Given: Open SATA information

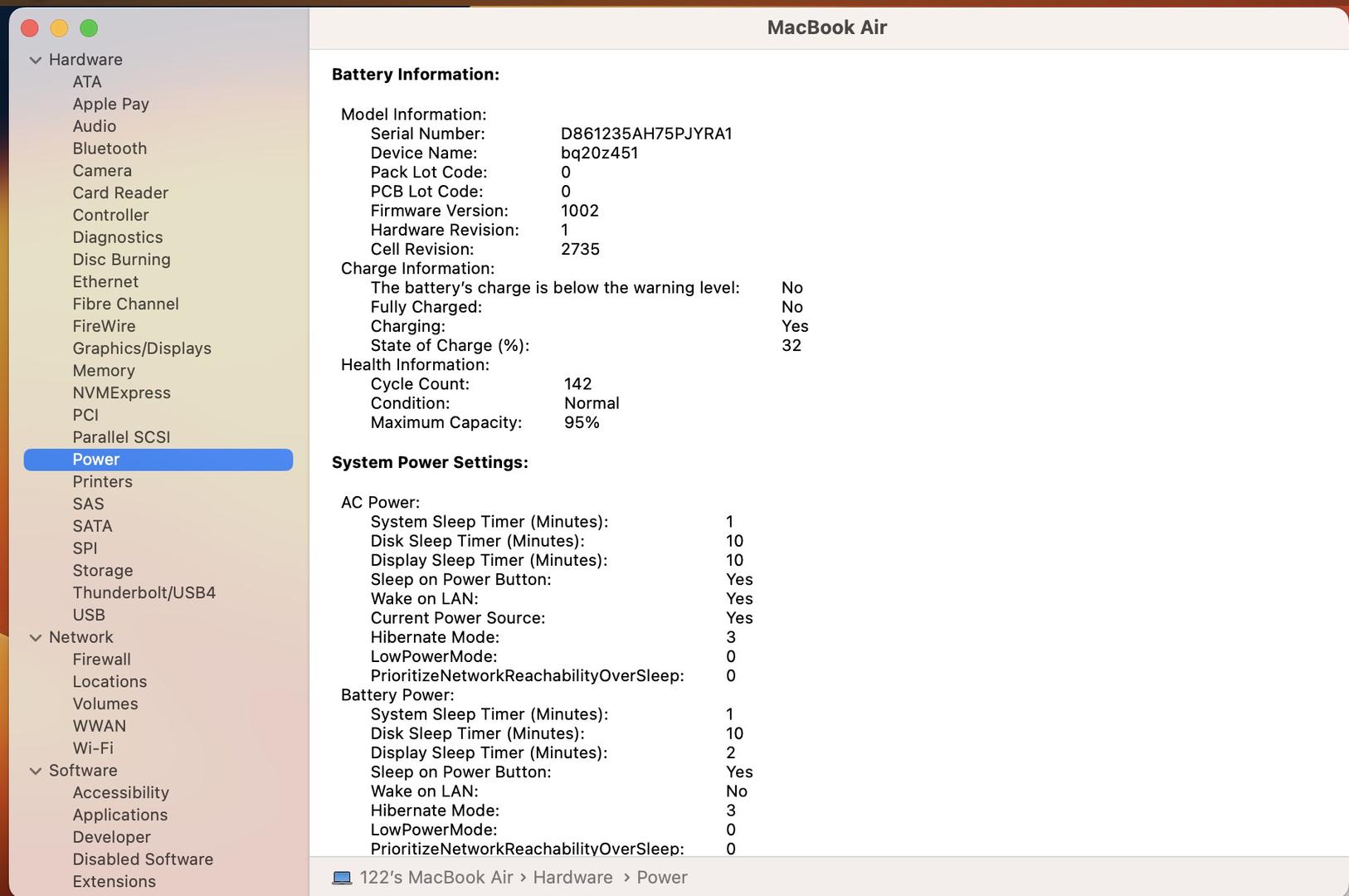Looking at the screenshot, I should click(x=92, y=526).
